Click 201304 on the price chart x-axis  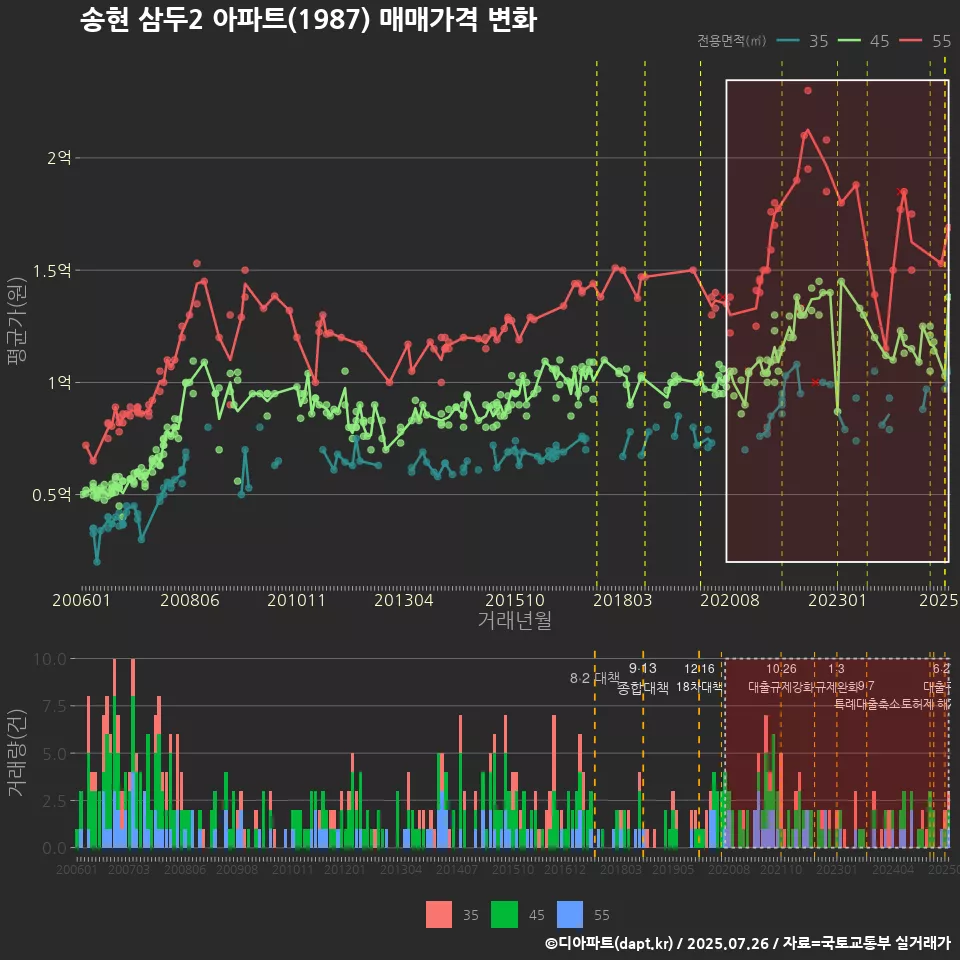click(x=403, y=600)
